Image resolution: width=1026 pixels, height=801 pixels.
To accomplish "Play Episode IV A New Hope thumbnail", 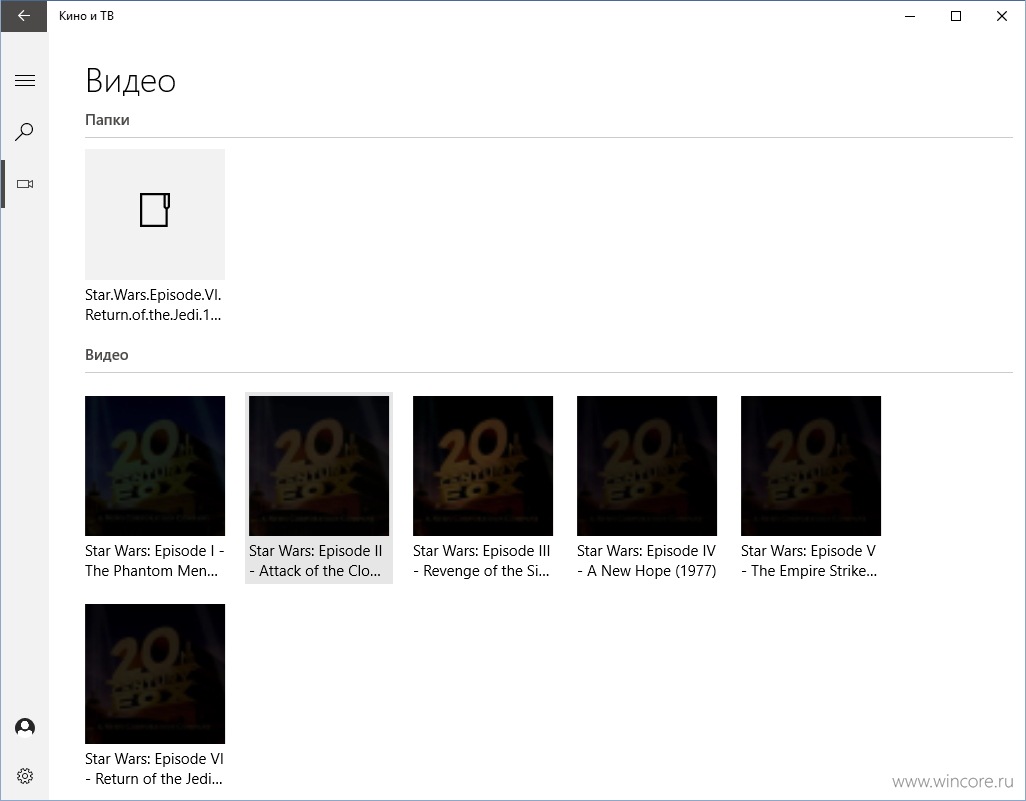I will 647,465.
